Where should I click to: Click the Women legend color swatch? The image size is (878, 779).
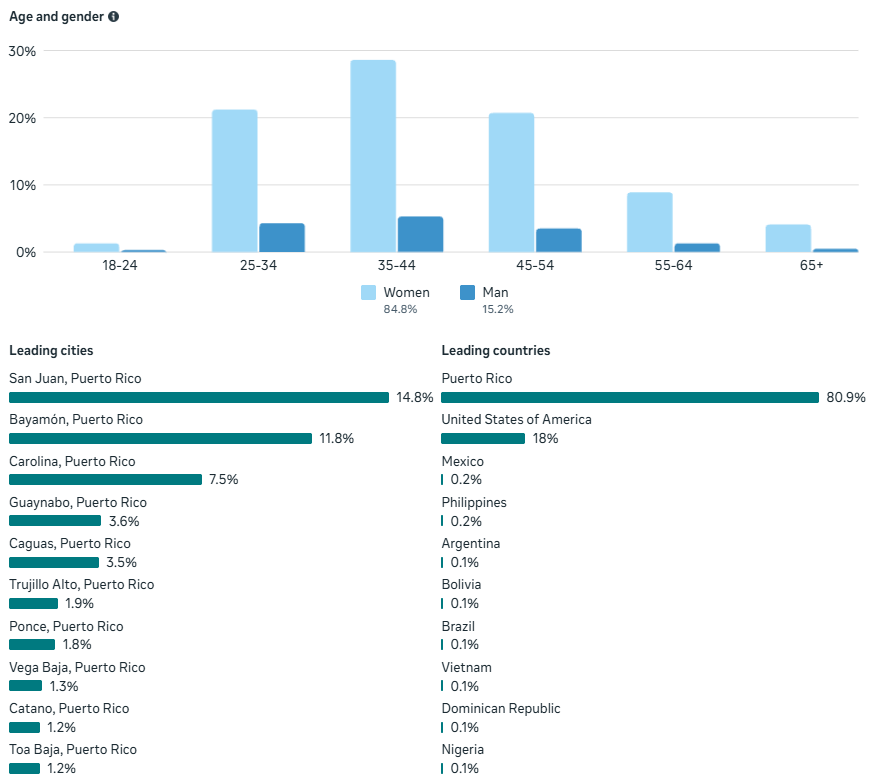tap(368, 293)
